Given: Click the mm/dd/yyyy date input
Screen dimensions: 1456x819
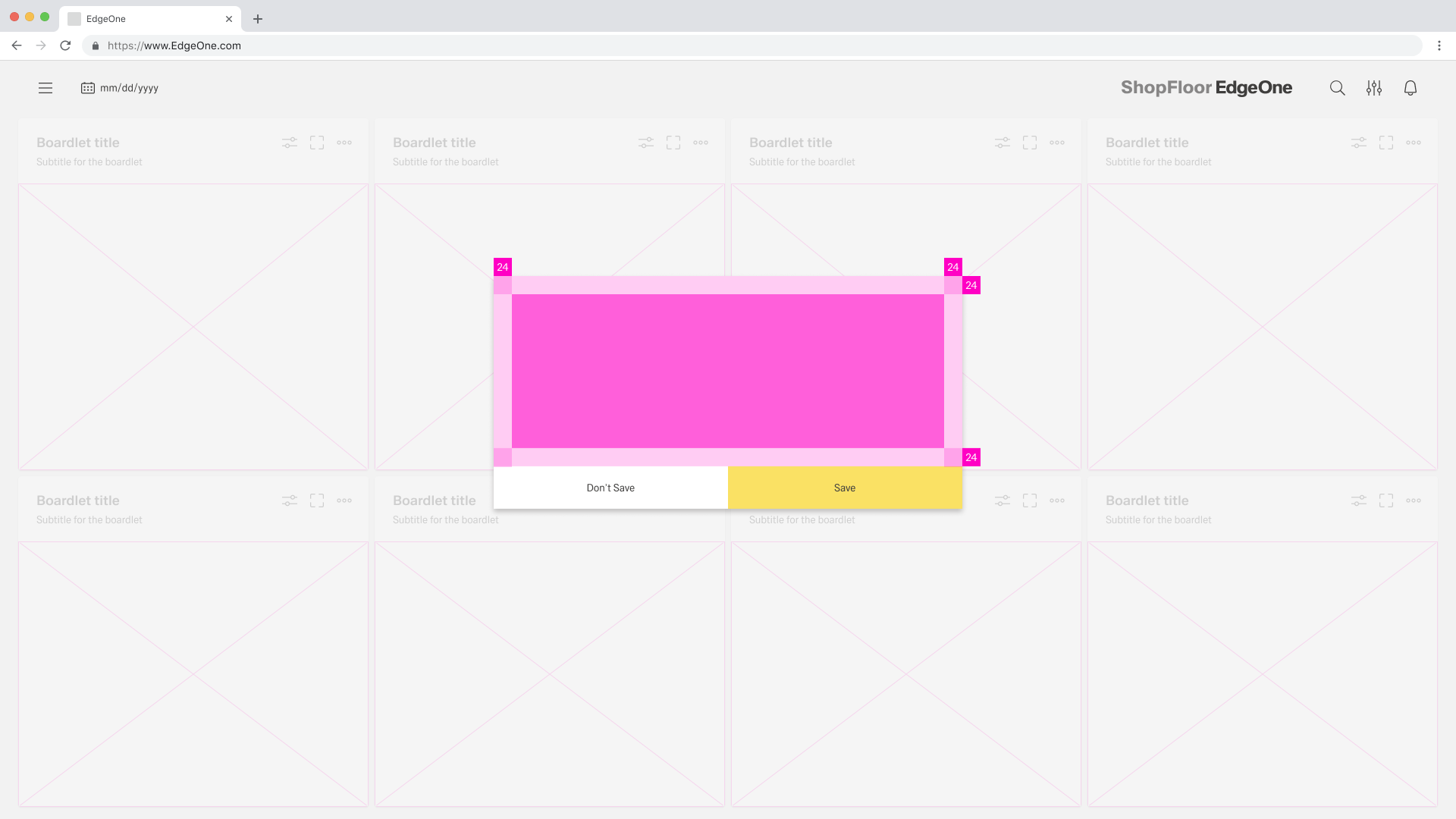Looking at the screenshot, I should (x=130, y=88).
